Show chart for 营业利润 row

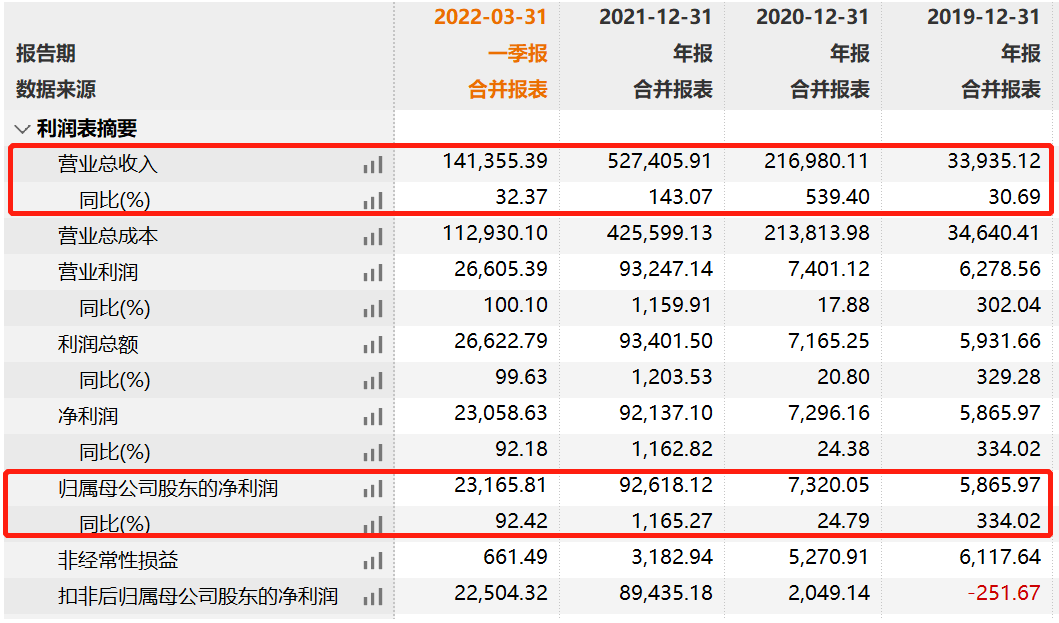pos(373,273)
